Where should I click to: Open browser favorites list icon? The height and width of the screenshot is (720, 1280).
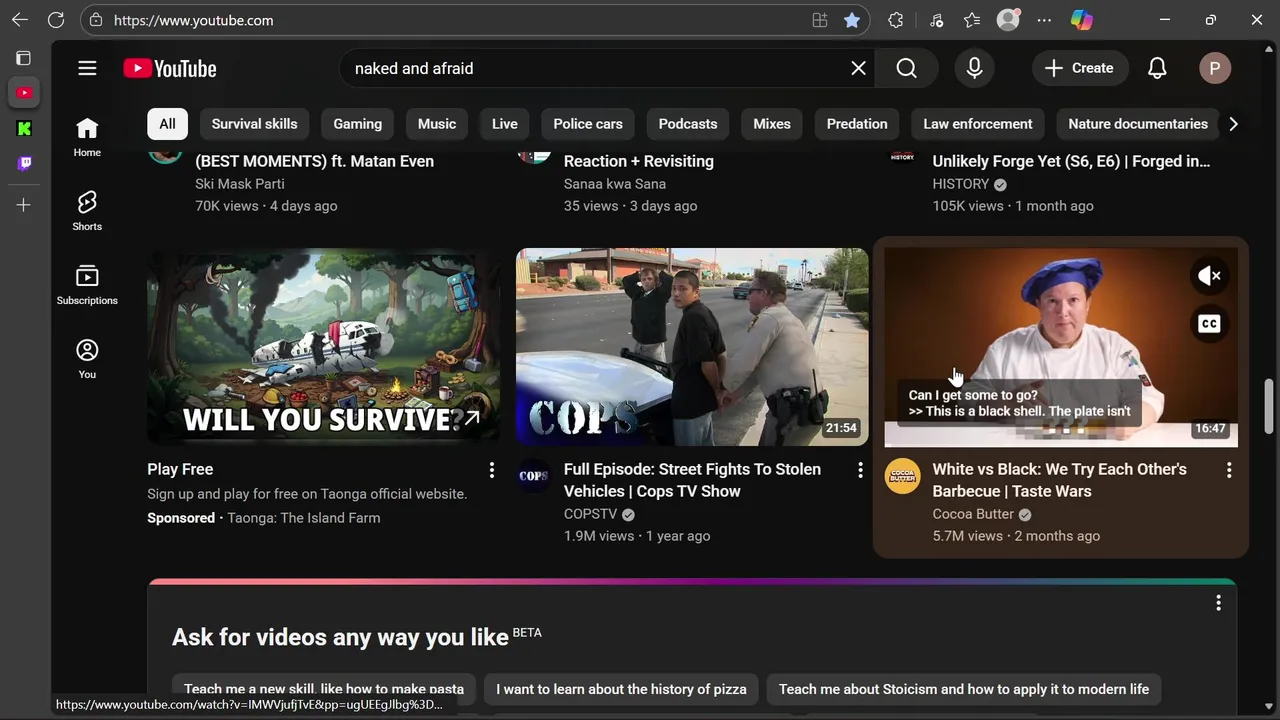[x=972, y=20]
